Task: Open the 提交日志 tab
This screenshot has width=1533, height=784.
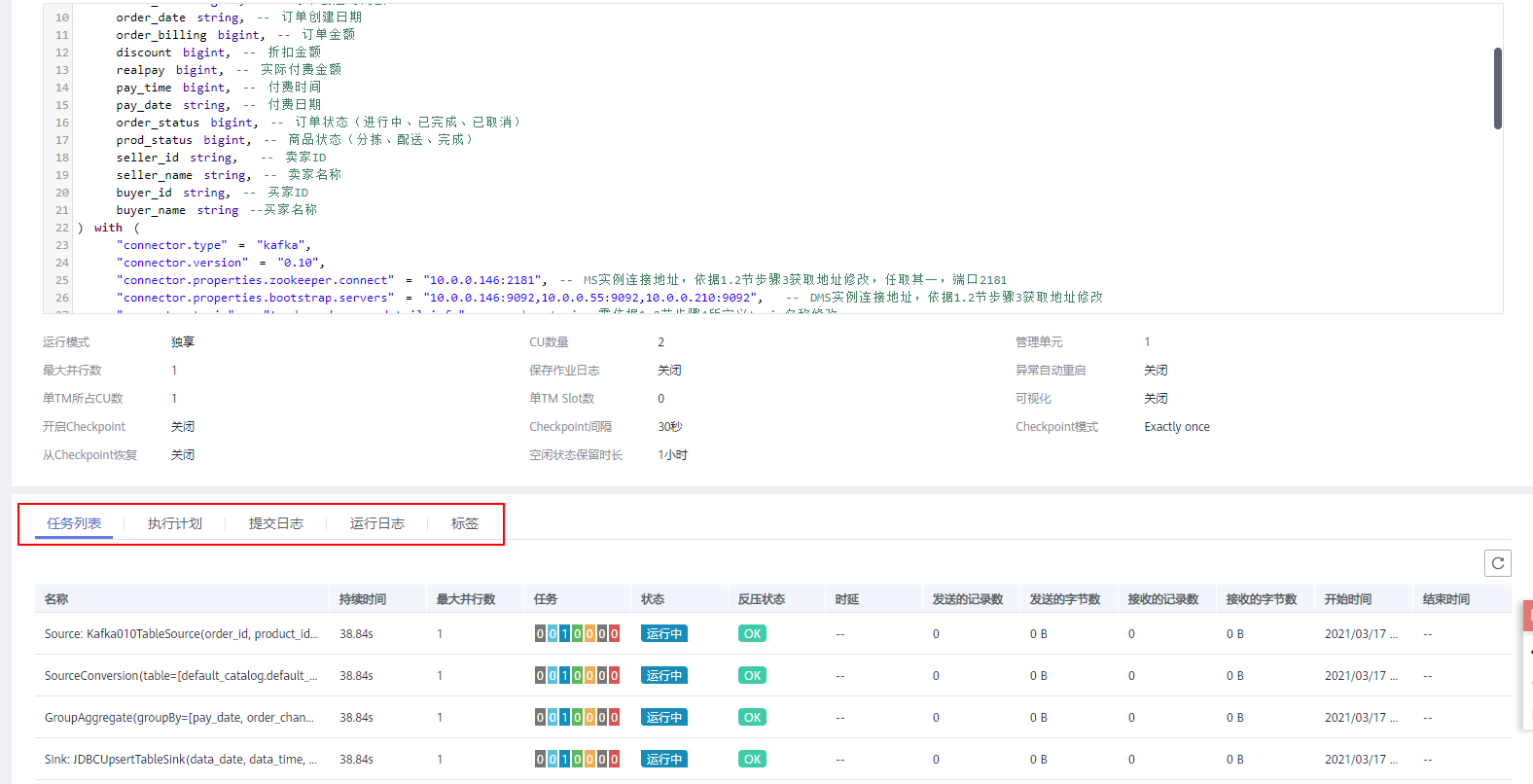Action: coord(276,523)
